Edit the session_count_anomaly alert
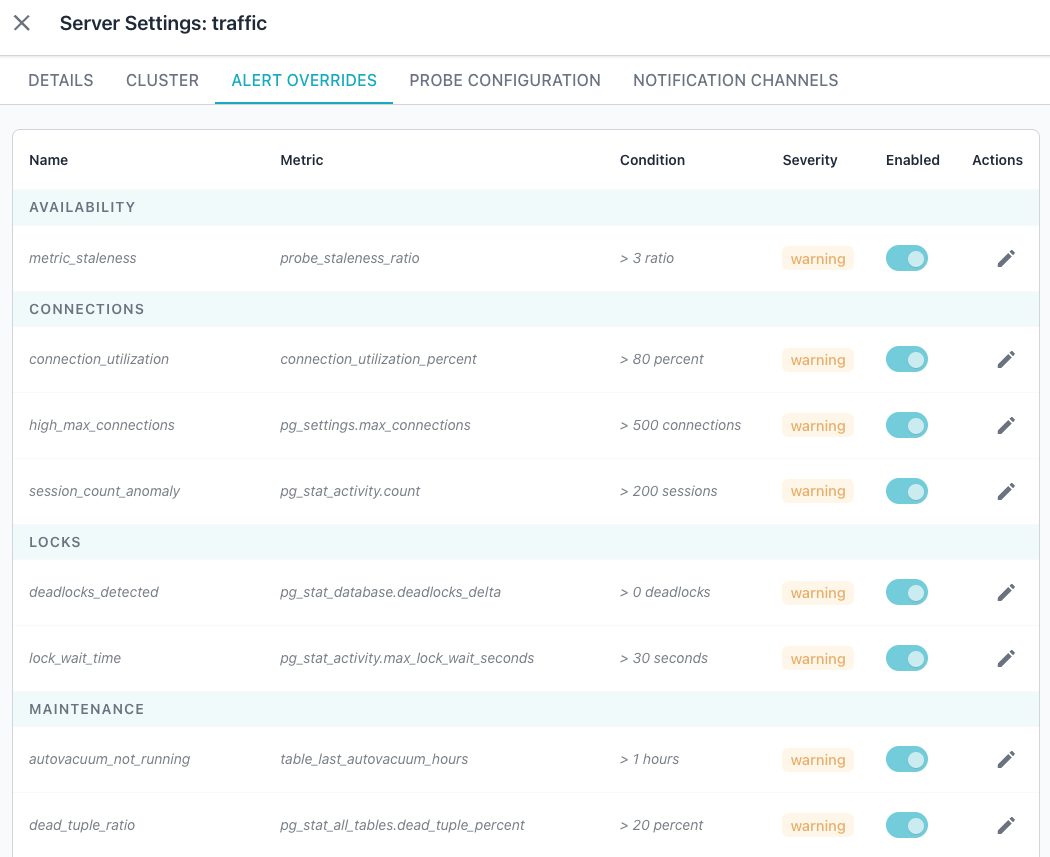 1006,491
